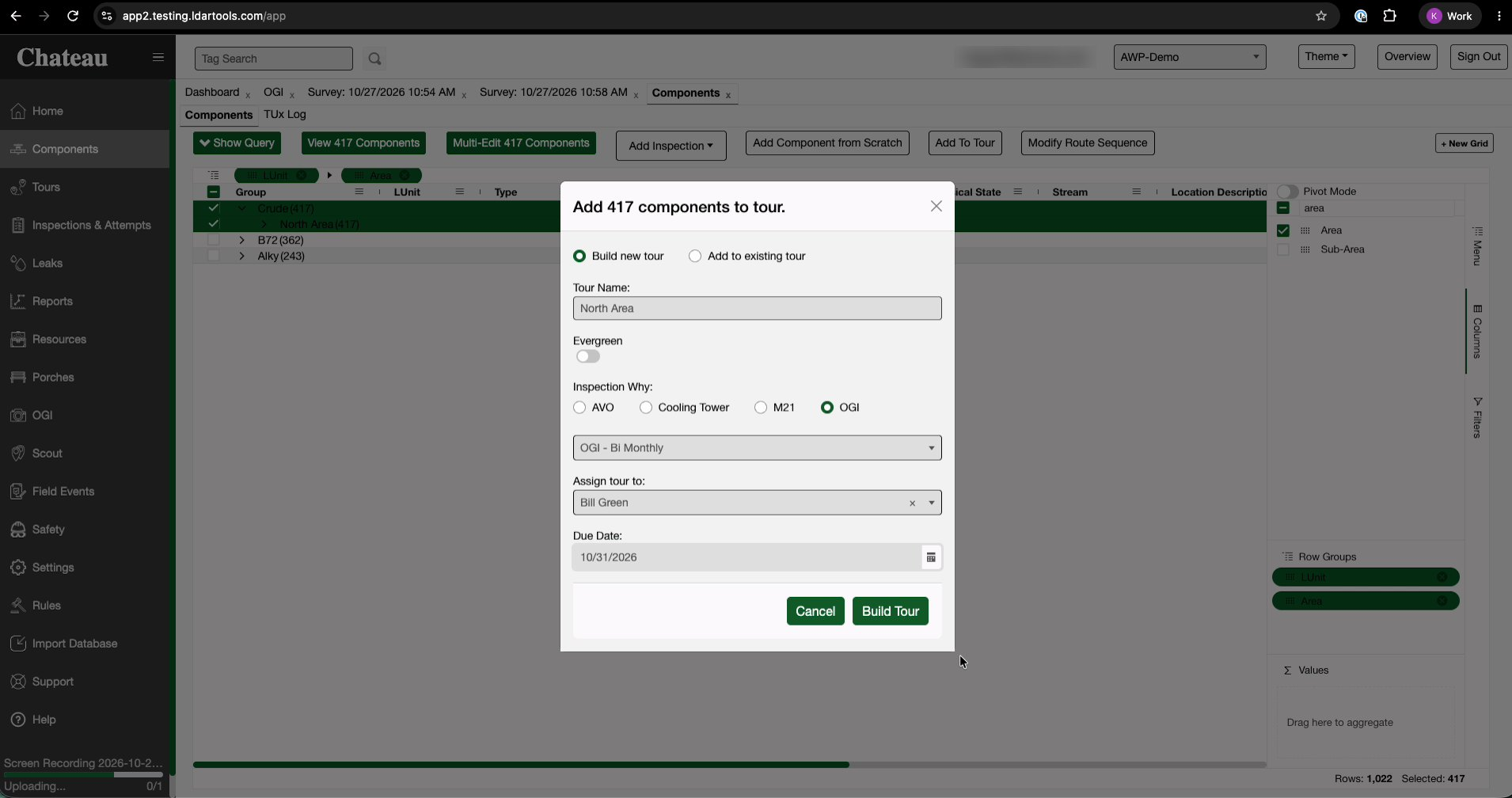Close the Add to tour dialog

coord(936,206)
